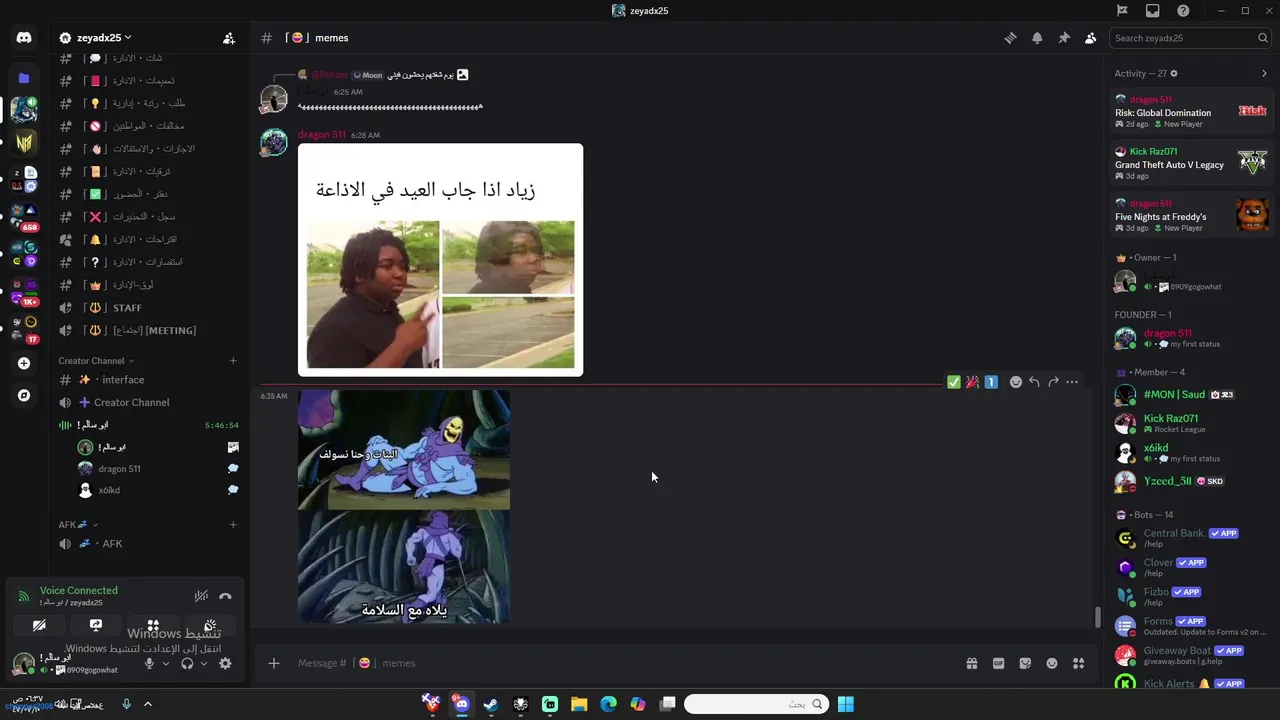Viewport: 1280px width, 720px height.
Task: Open add reaction smiley on message
Action: pyautogui.click(x=1016, y=382)
